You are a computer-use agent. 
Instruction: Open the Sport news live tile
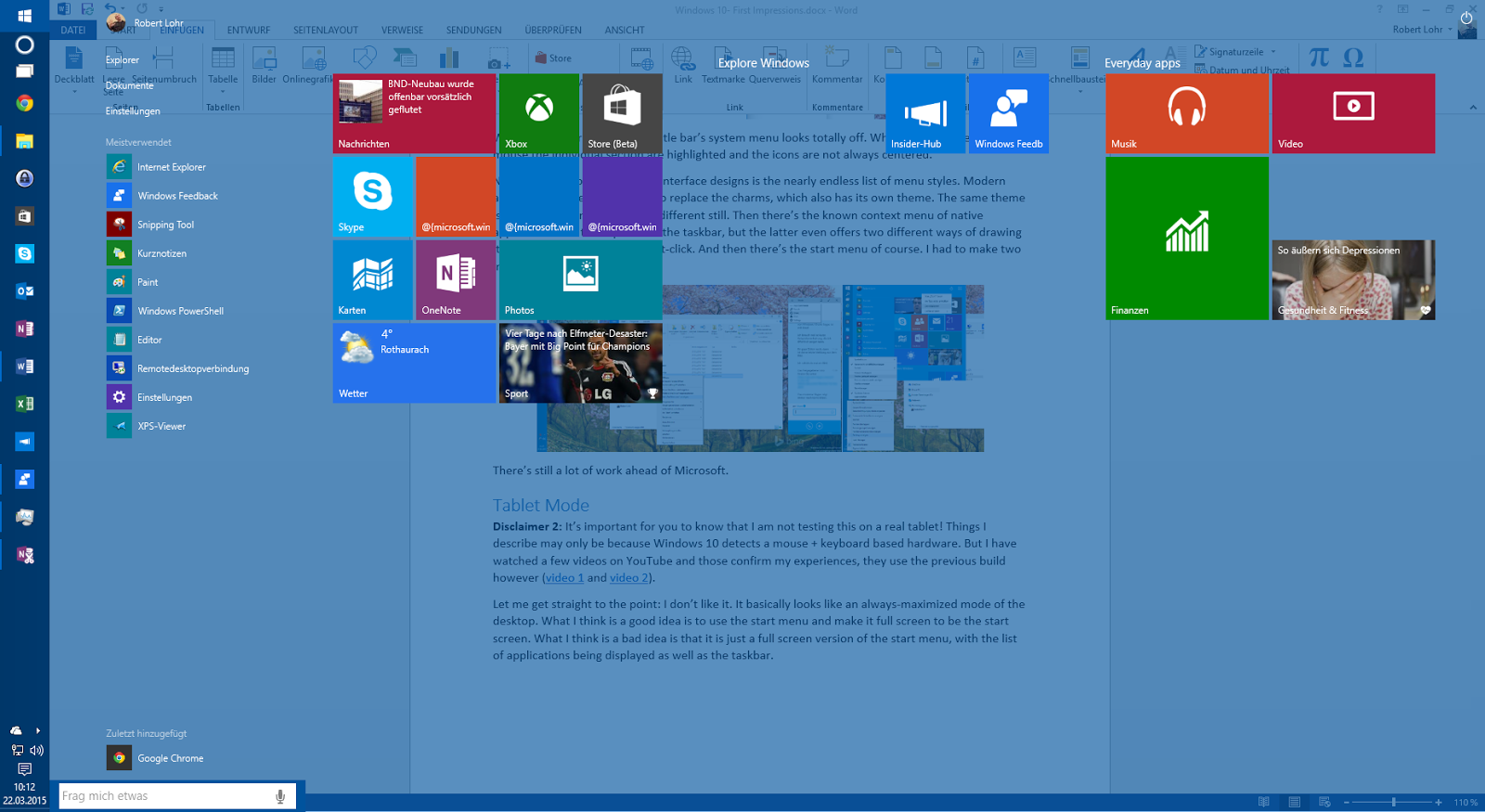coord(580,363)
